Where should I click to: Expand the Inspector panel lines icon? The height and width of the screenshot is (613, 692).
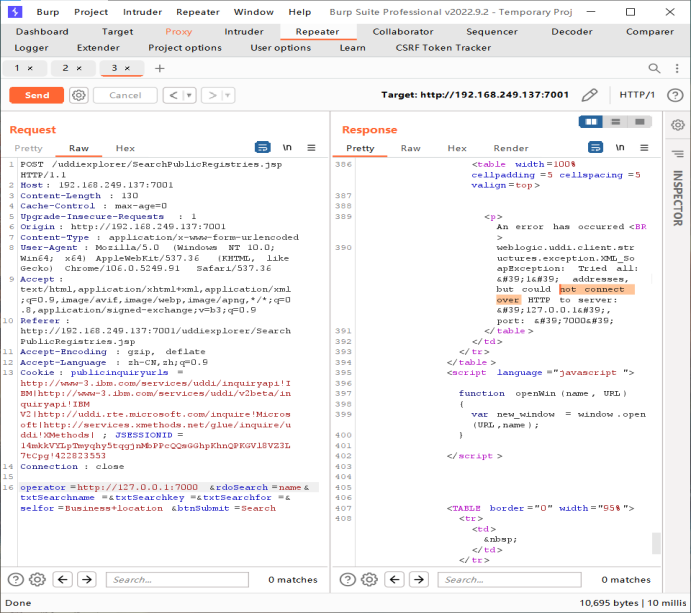(x=677, y=154)
